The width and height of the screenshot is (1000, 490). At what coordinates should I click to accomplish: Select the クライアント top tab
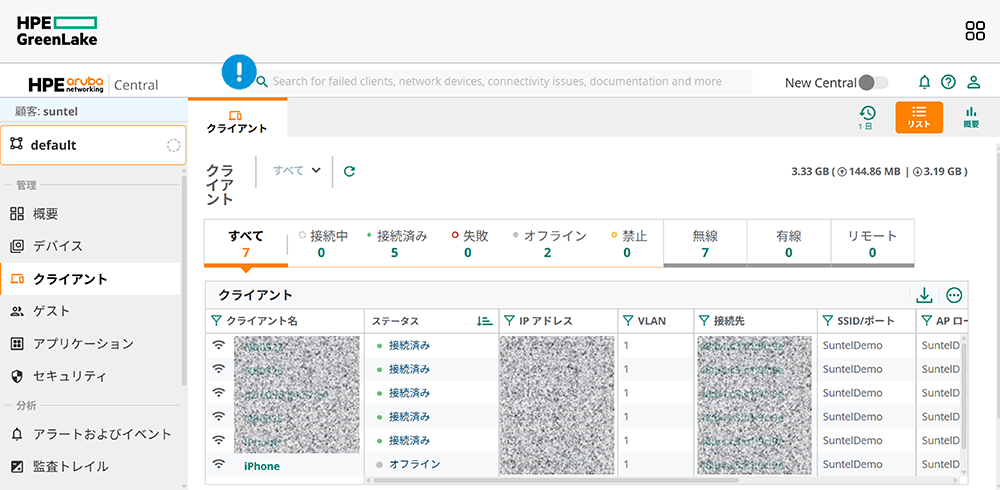(x=237, y=119)
